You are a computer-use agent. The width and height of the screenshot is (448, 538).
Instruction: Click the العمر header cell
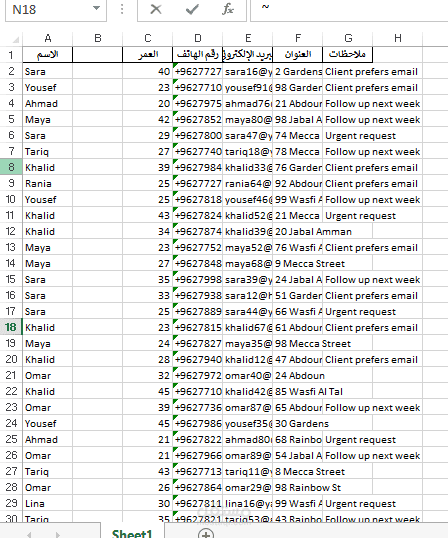coord(148,55)
